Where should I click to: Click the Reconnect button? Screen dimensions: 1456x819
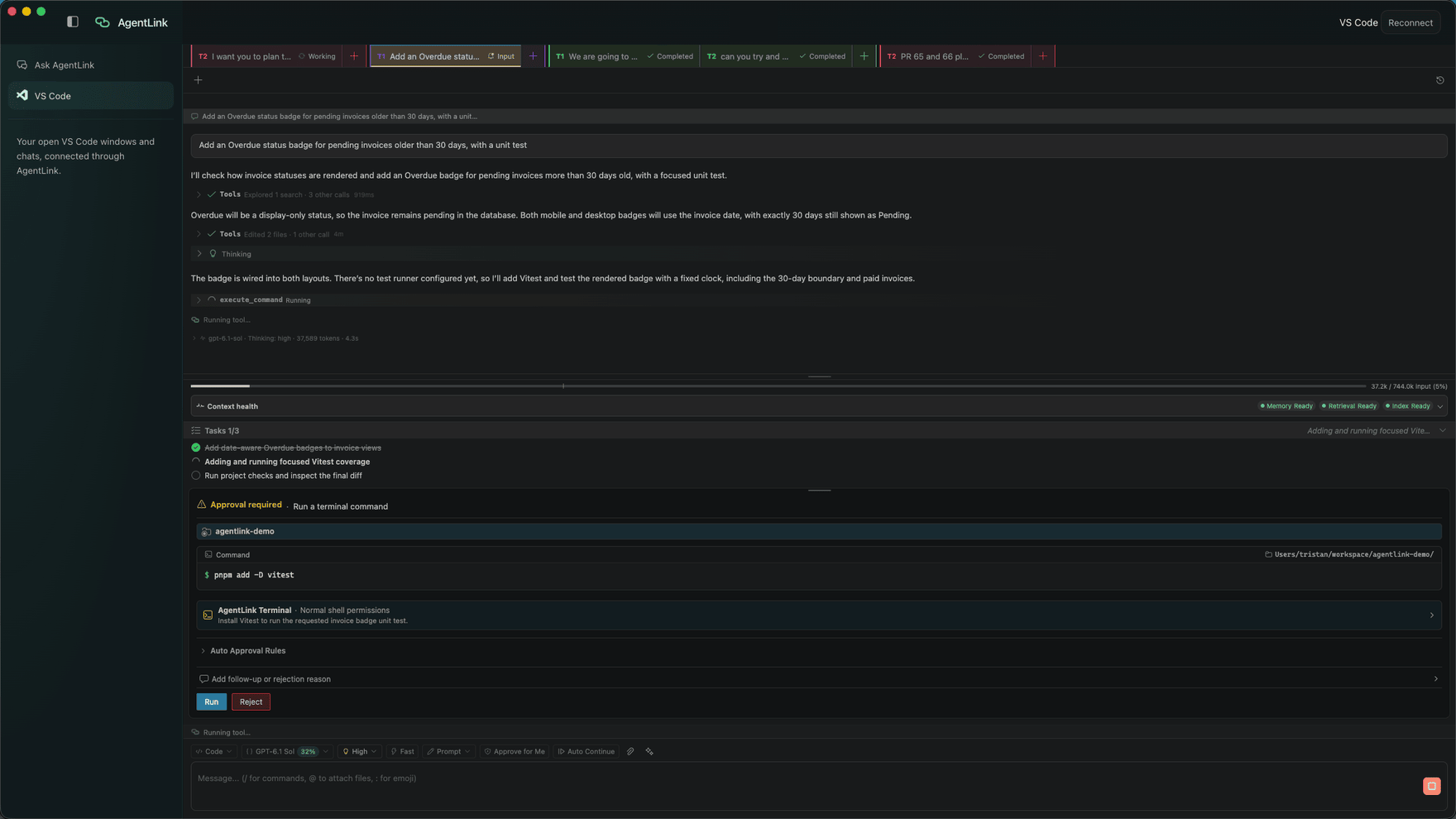click(x=1410, y=22)
